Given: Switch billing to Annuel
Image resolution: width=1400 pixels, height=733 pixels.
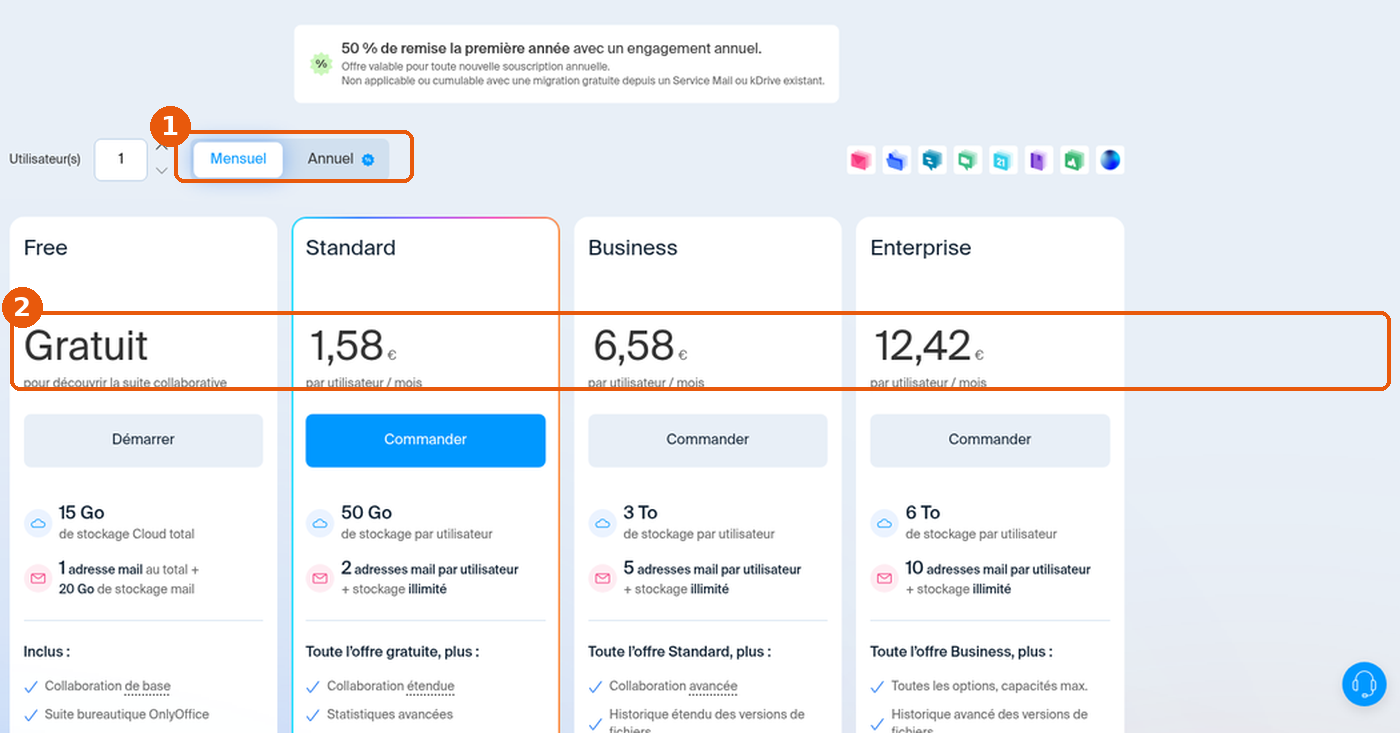Looking at the screenshot, I should (x=340, y=159).
